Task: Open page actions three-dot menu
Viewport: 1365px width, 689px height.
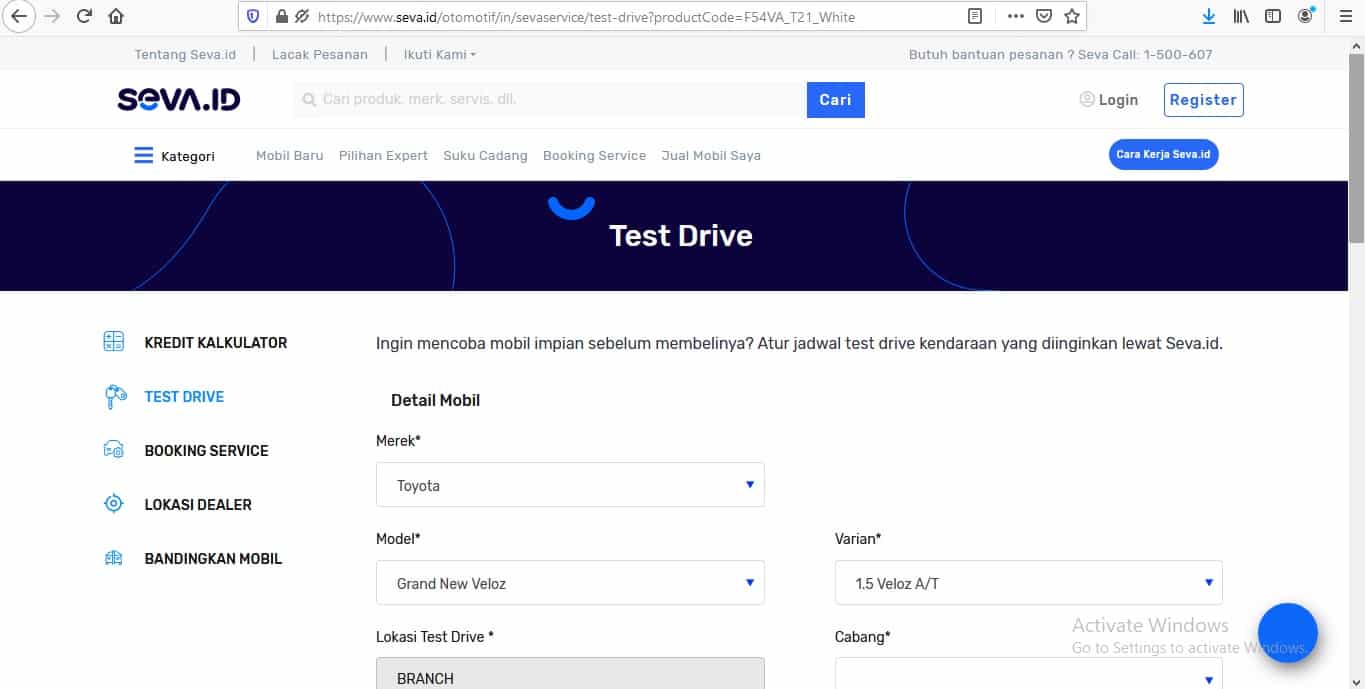Action: [x=1016, y=16]
